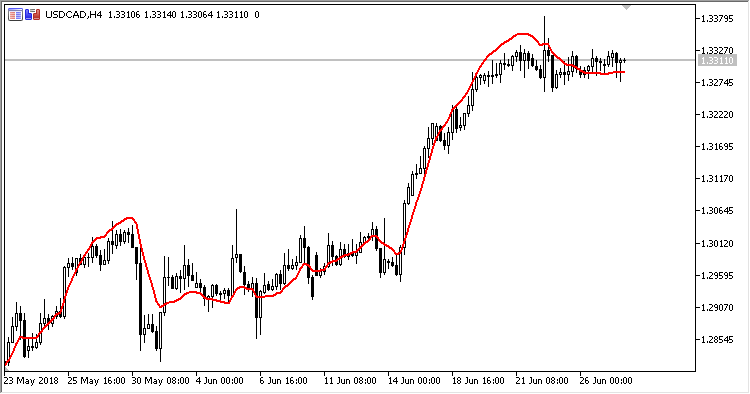Click the 4 Jun 00:00 time label

[220, 381]
